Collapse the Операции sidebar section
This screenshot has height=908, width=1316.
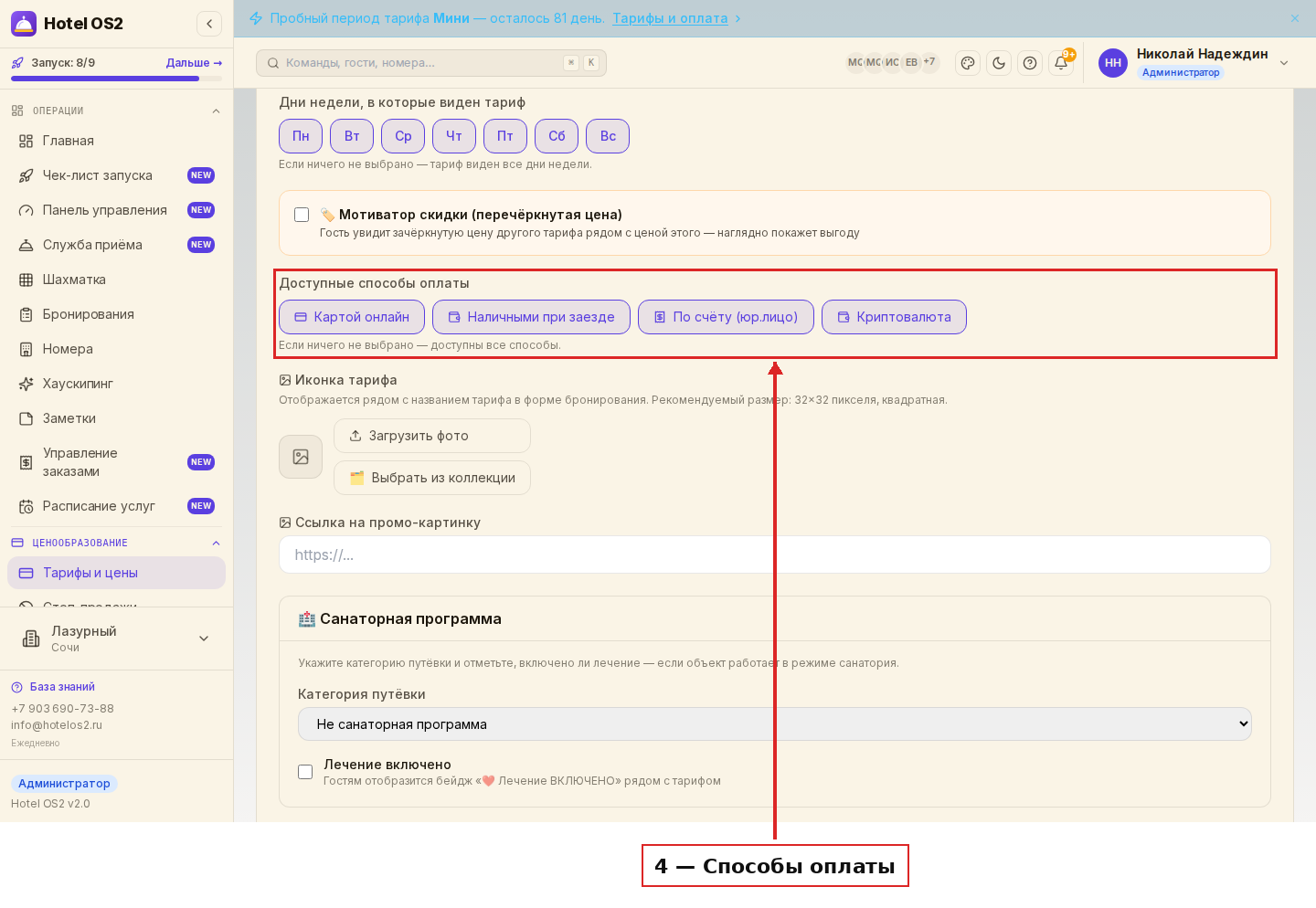[216, 111]
